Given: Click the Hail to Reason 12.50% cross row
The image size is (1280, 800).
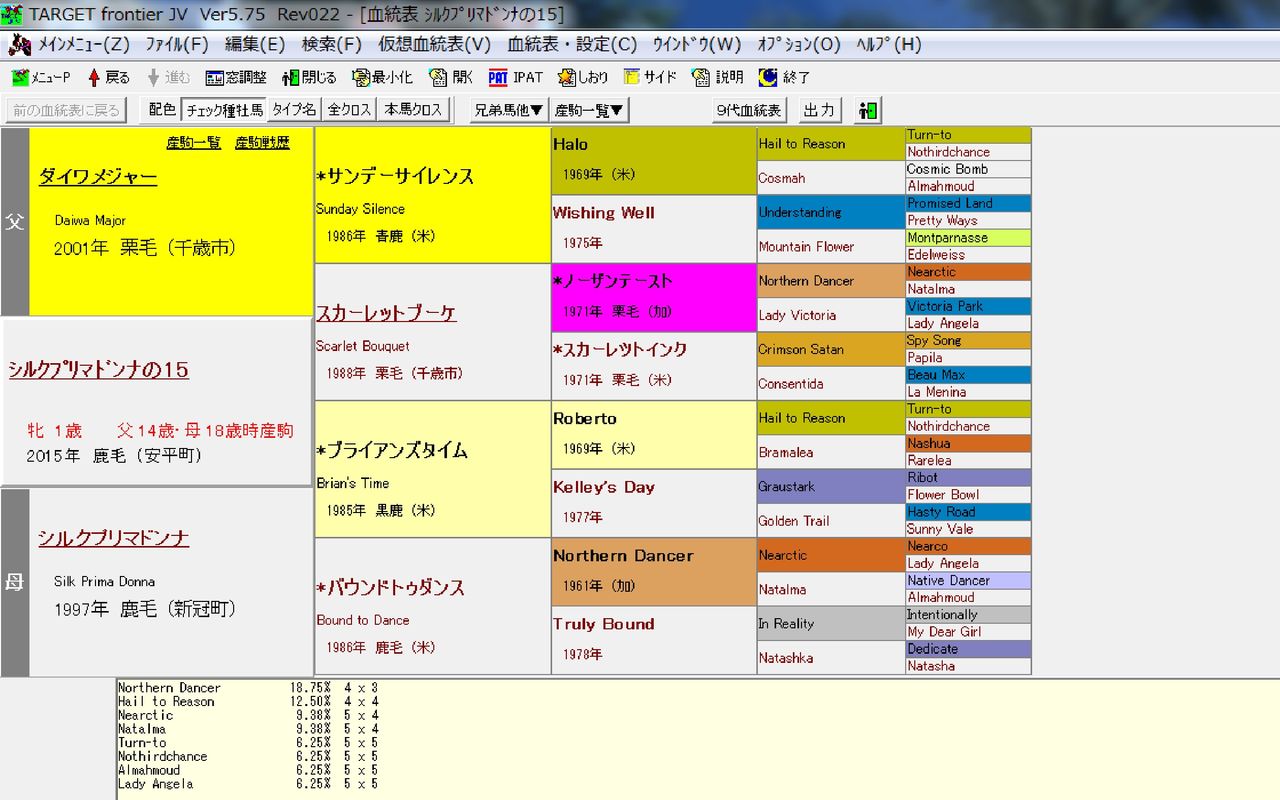Looking at the screenshot, I should point(248,702).
